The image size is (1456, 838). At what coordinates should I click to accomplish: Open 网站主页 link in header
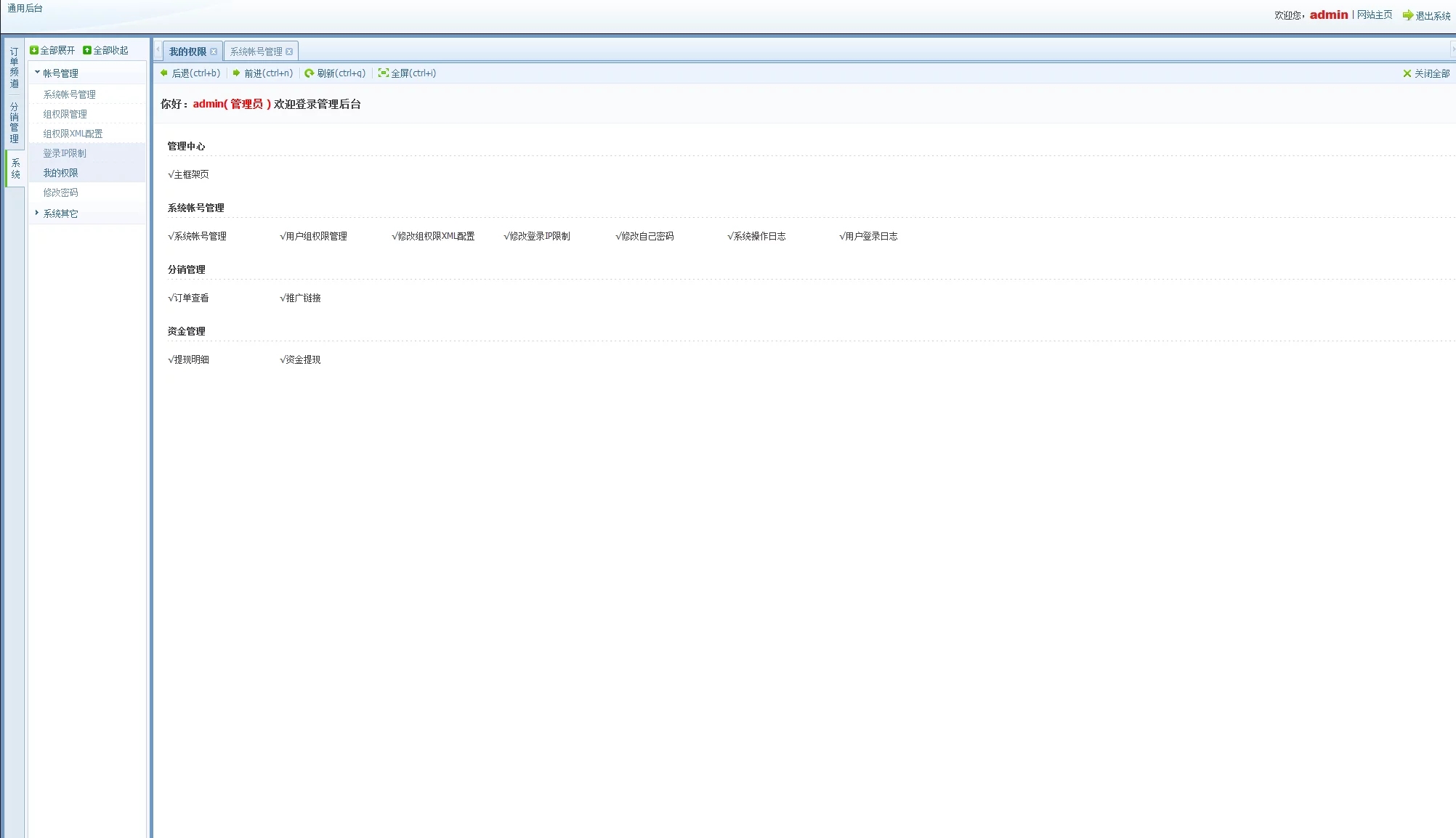(1374, 15)
